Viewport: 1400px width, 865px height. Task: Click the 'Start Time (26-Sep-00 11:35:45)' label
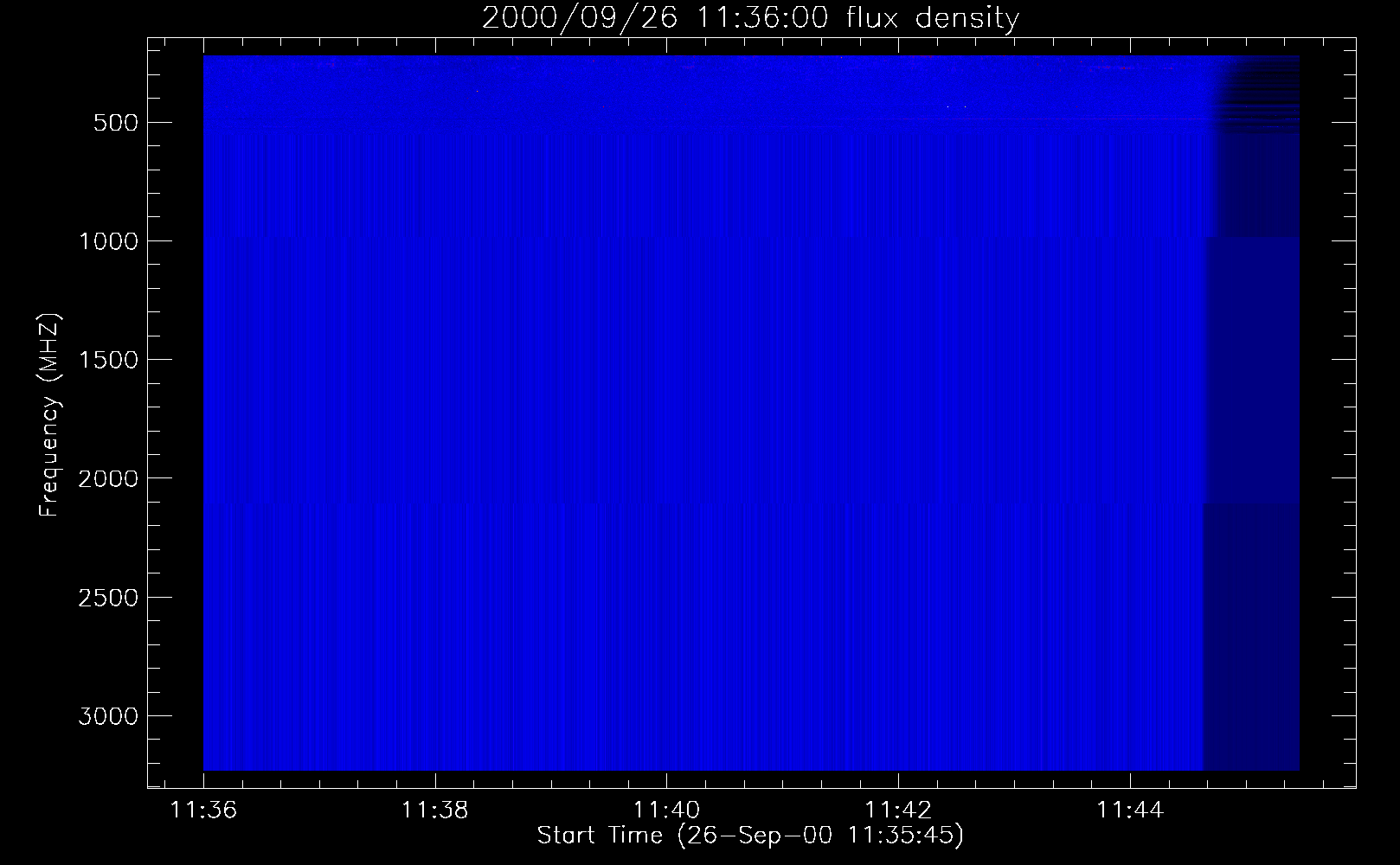[x=750, y=836]
